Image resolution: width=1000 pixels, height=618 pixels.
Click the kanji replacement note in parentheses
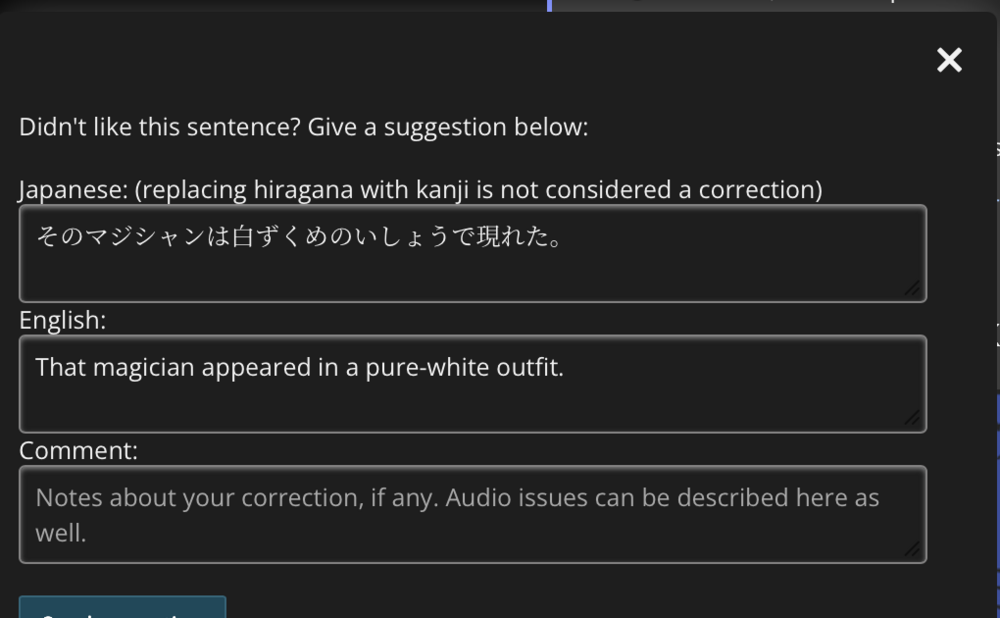(x=478, y=190)
